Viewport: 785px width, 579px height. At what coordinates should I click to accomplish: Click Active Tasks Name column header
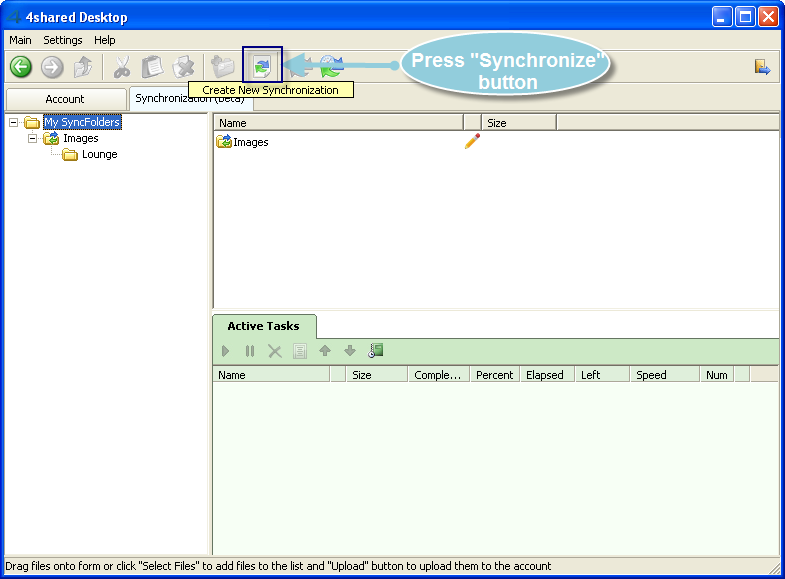271,375
